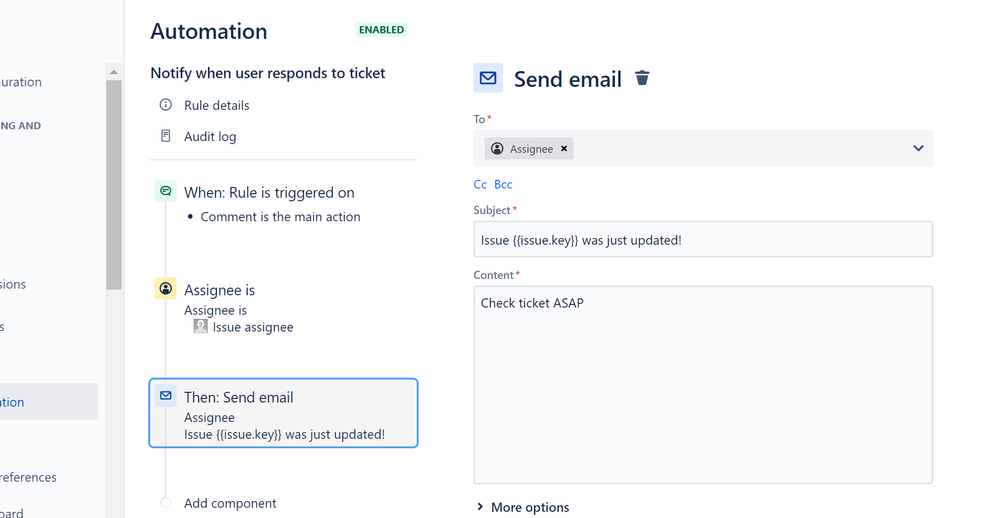Click envelope icon on Then: Send email step
Viewport: 998px width, 518px height.
coord(165,396)
